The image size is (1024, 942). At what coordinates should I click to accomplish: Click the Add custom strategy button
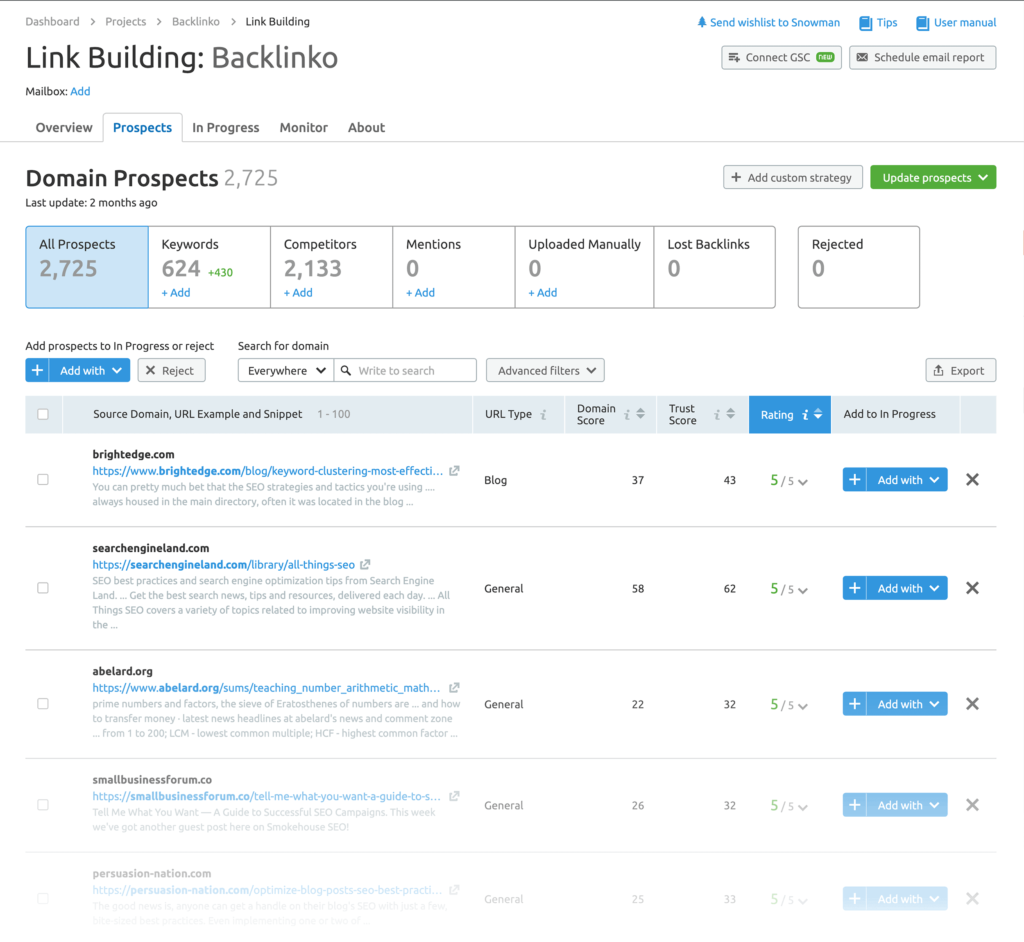pyautogui.click(x=792, y=177)
